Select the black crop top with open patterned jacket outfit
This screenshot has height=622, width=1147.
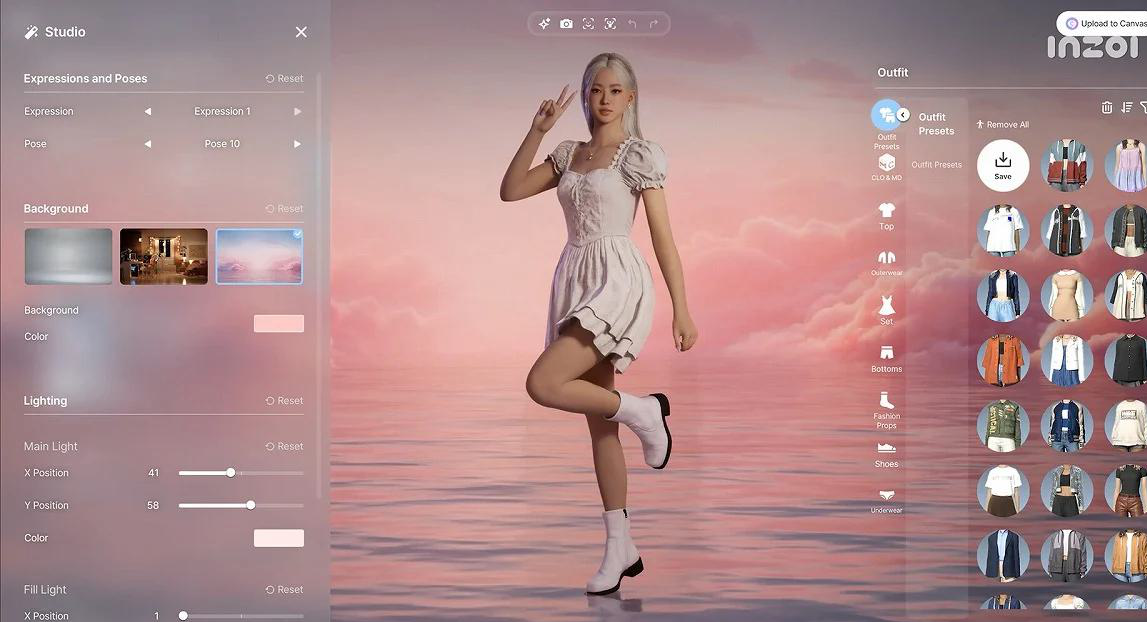coord(1067,490)
